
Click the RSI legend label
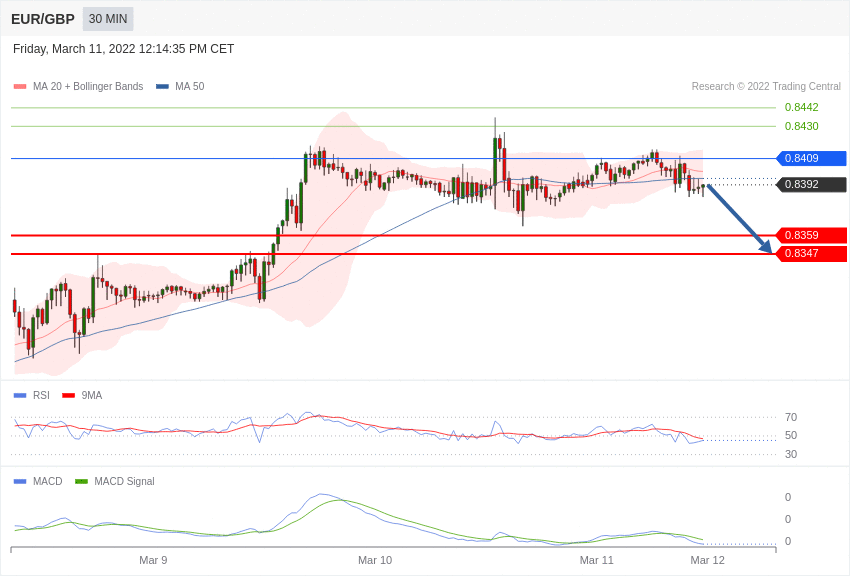coord(41,396)
